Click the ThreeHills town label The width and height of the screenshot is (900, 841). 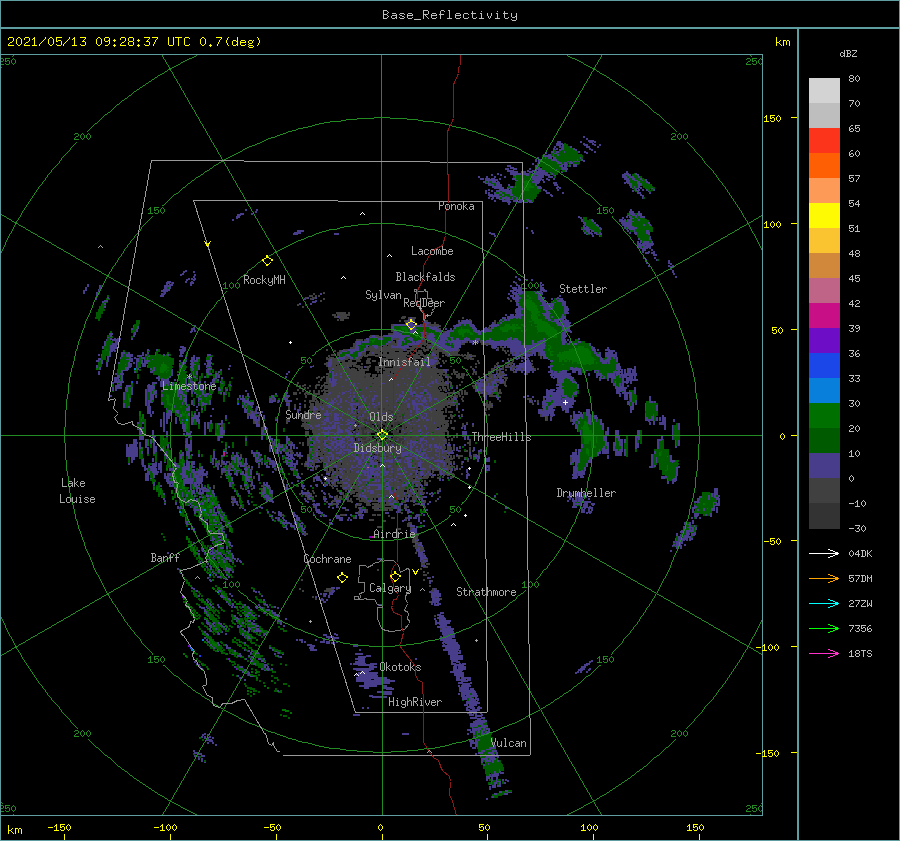[501, 437]
